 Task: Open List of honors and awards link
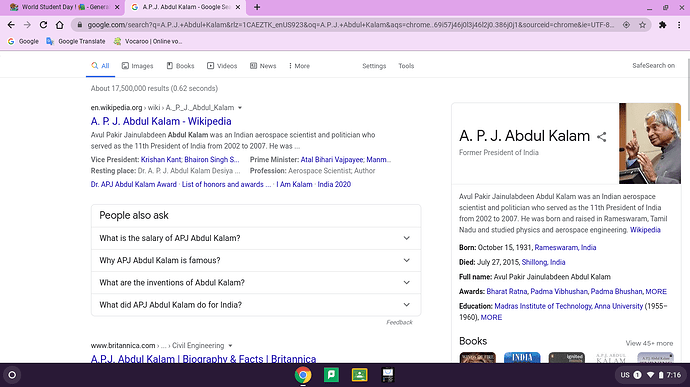[x=226, y=184]
